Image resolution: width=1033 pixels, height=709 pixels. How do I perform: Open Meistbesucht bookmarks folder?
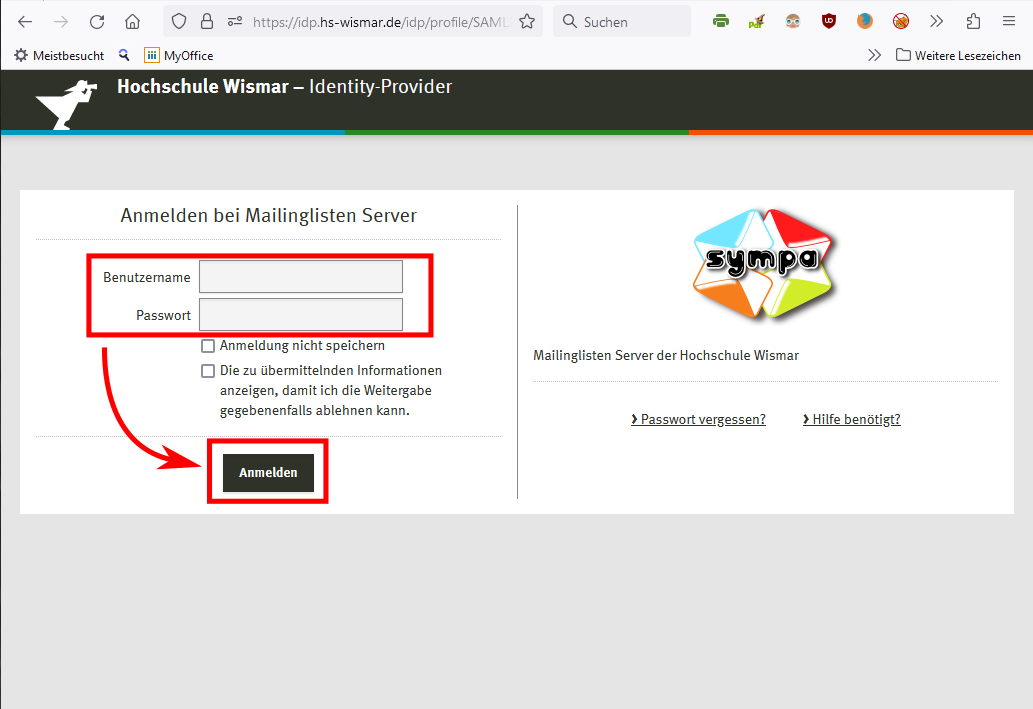59,55
